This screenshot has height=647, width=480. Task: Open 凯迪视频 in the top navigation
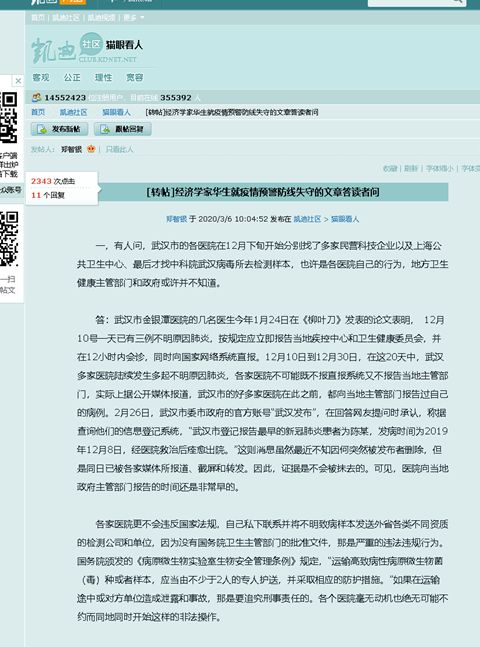(x=102, y=18)
